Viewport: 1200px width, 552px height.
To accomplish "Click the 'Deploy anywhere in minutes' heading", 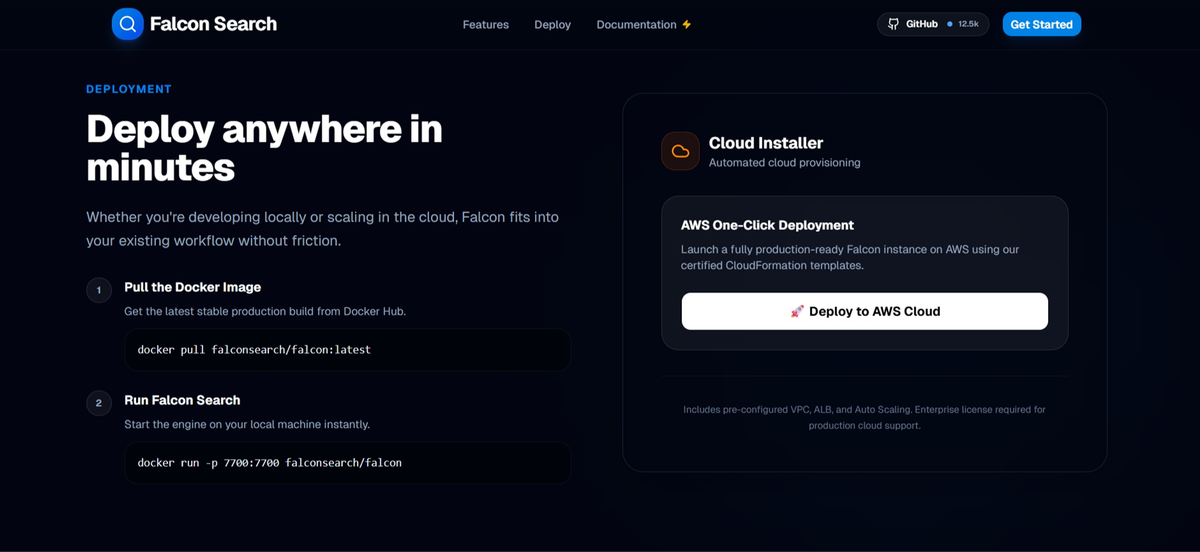I will tap(264, 148).
